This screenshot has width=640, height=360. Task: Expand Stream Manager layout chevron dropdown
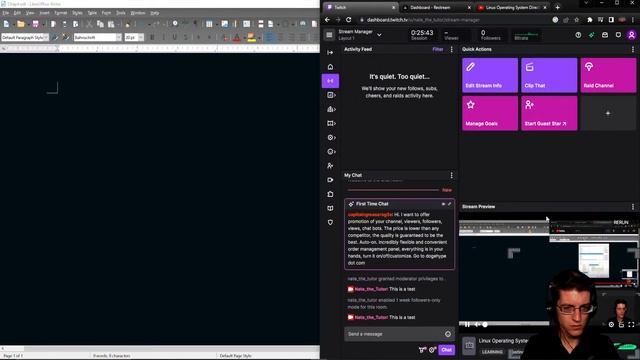point(379,35)
